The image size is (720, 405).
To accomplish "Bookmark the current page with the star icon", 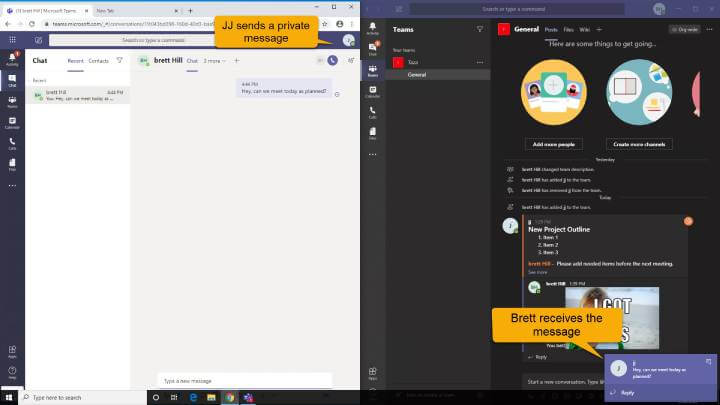I will coord(325,24).
